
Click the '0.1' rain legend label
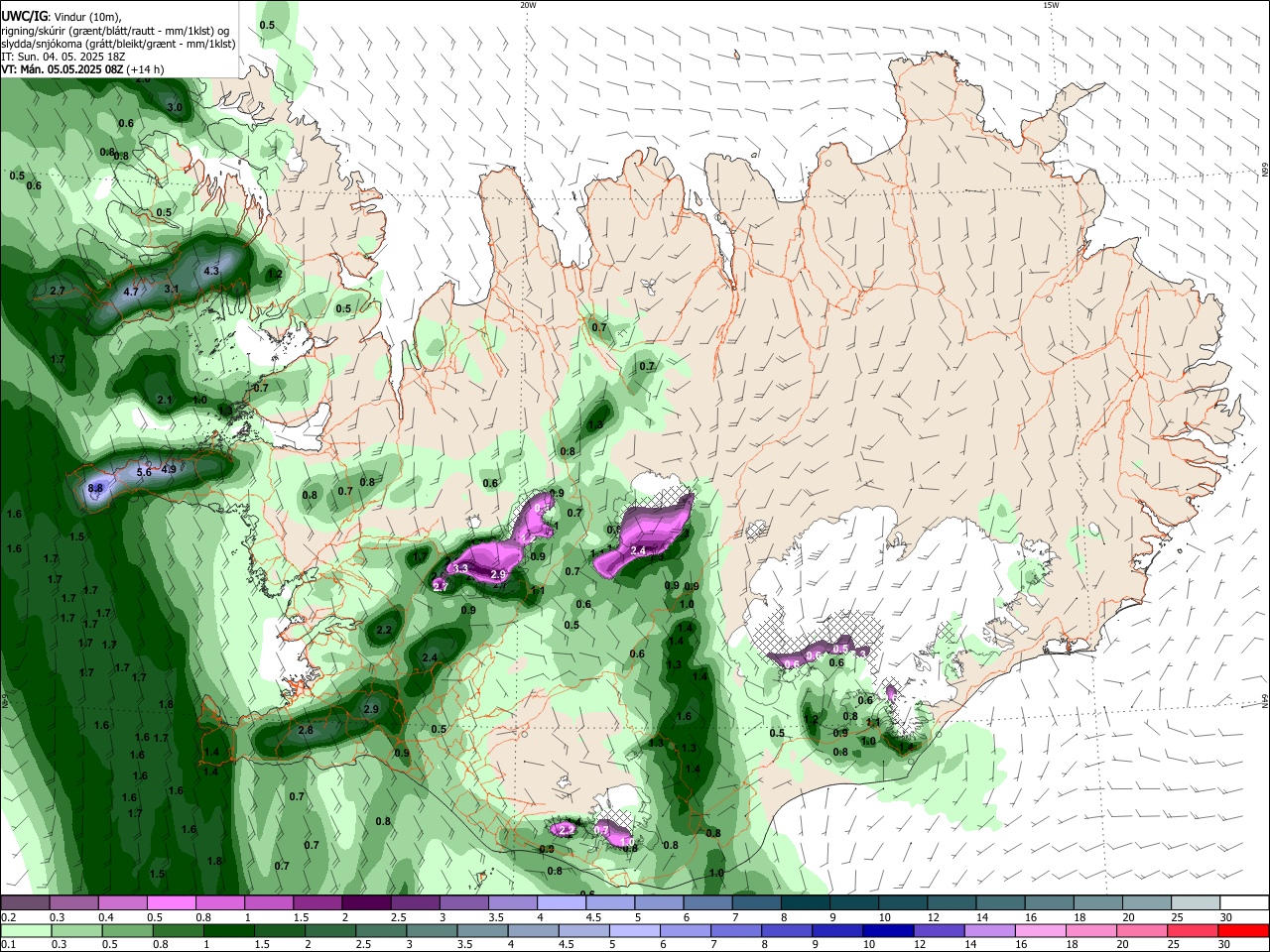click(x=8, y=945)
